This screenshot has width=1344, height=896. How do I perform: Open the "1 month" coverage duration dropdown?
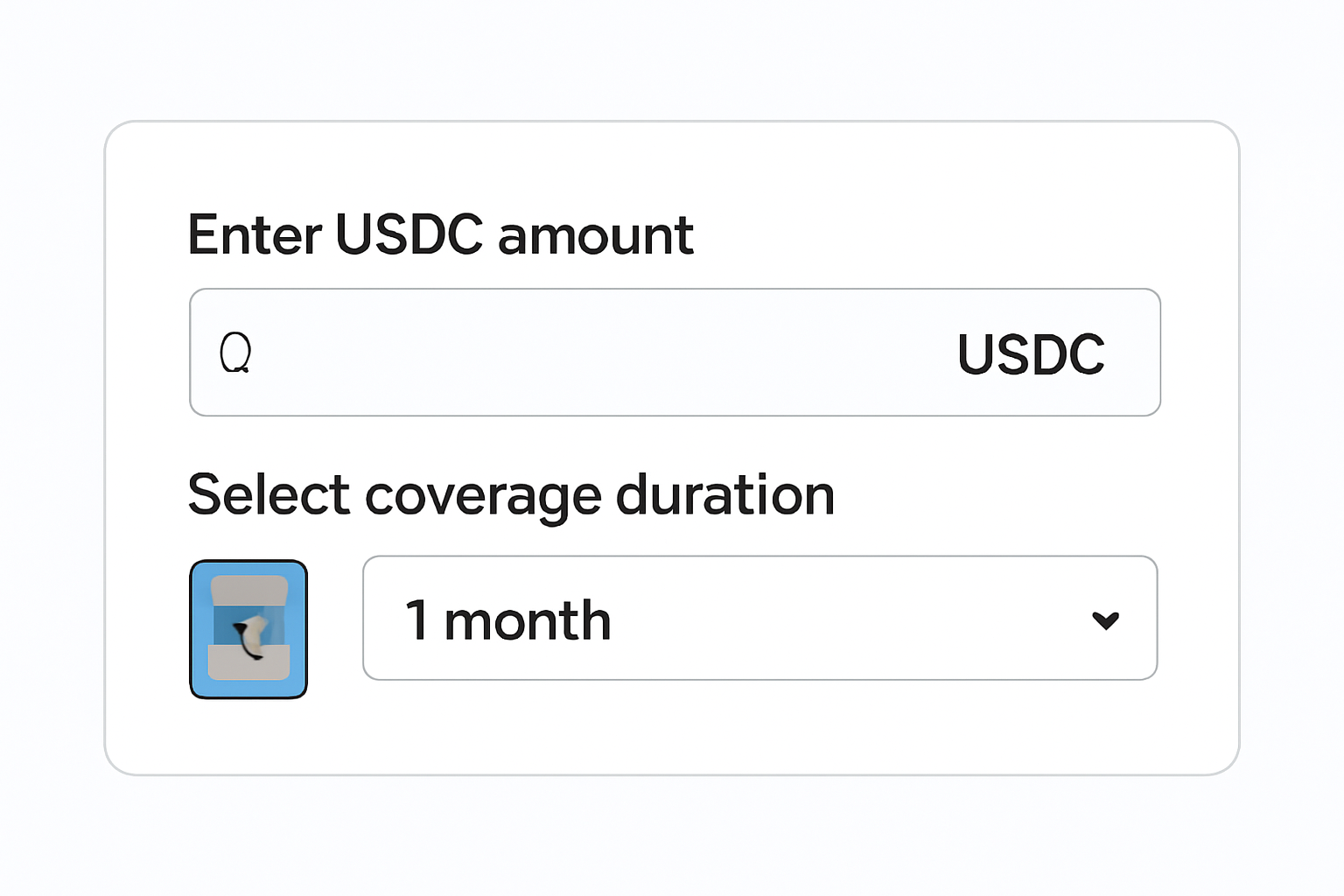pos(759,619)
